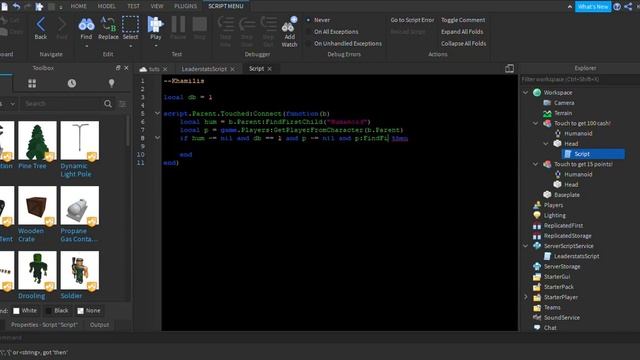The height and width of the screenshot is (360, 640).
Task: Click the Select tool icon
Action: (x=130, y=24)
